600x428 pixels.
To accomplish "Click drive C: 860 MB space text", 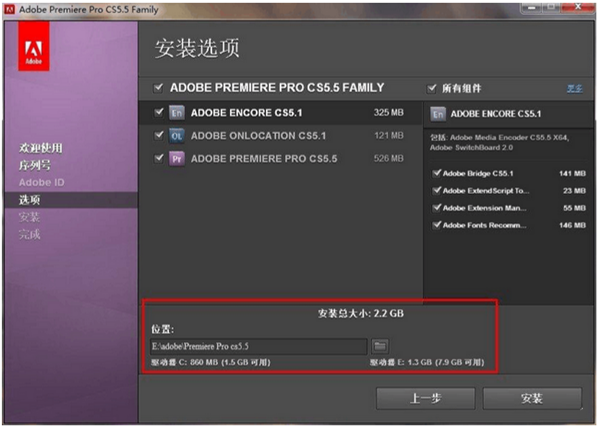I will pos(210,362).
